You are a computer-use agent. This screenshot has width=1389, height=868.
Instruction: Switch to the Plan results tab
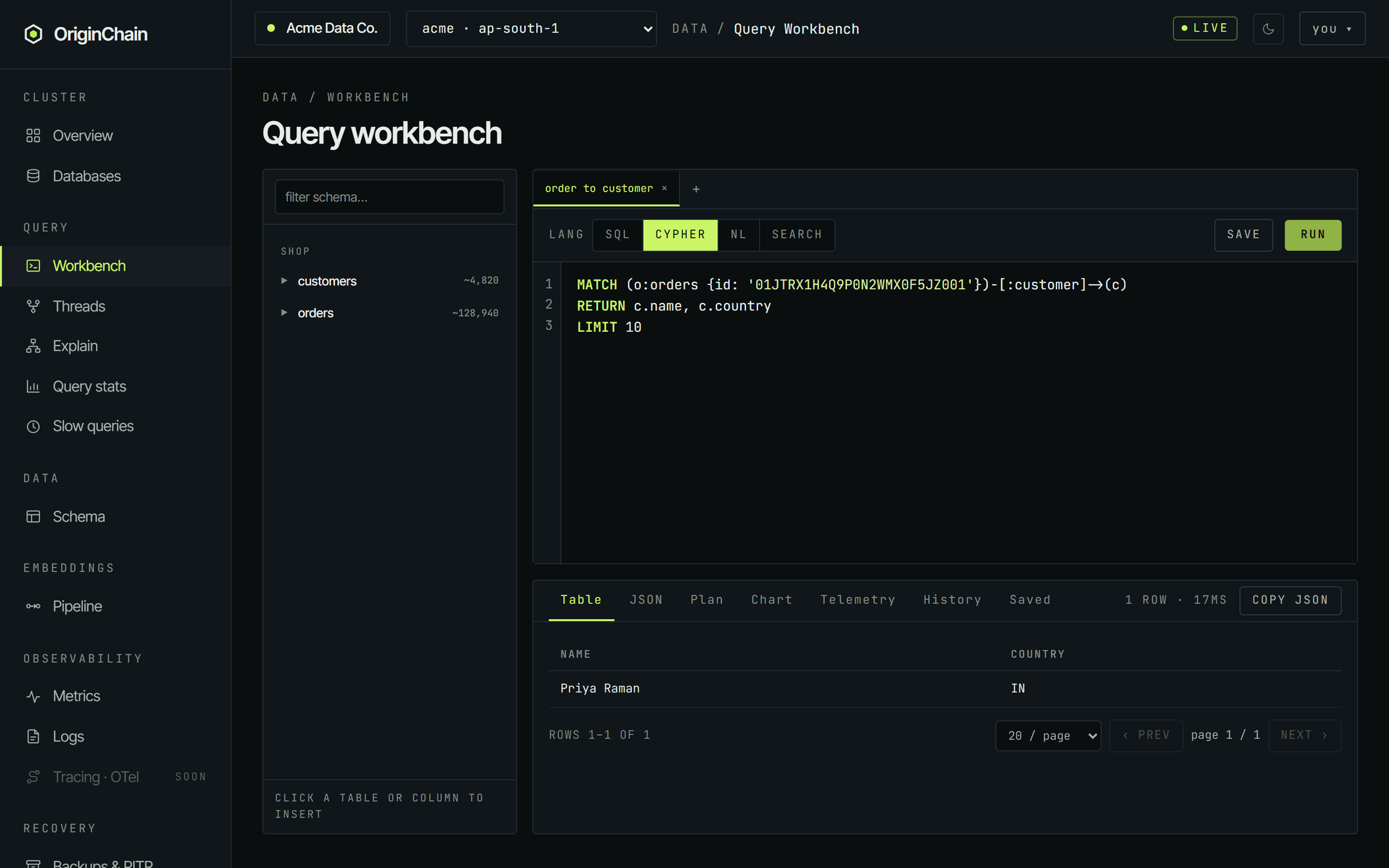pyautogui.click(x=707, y=600)
